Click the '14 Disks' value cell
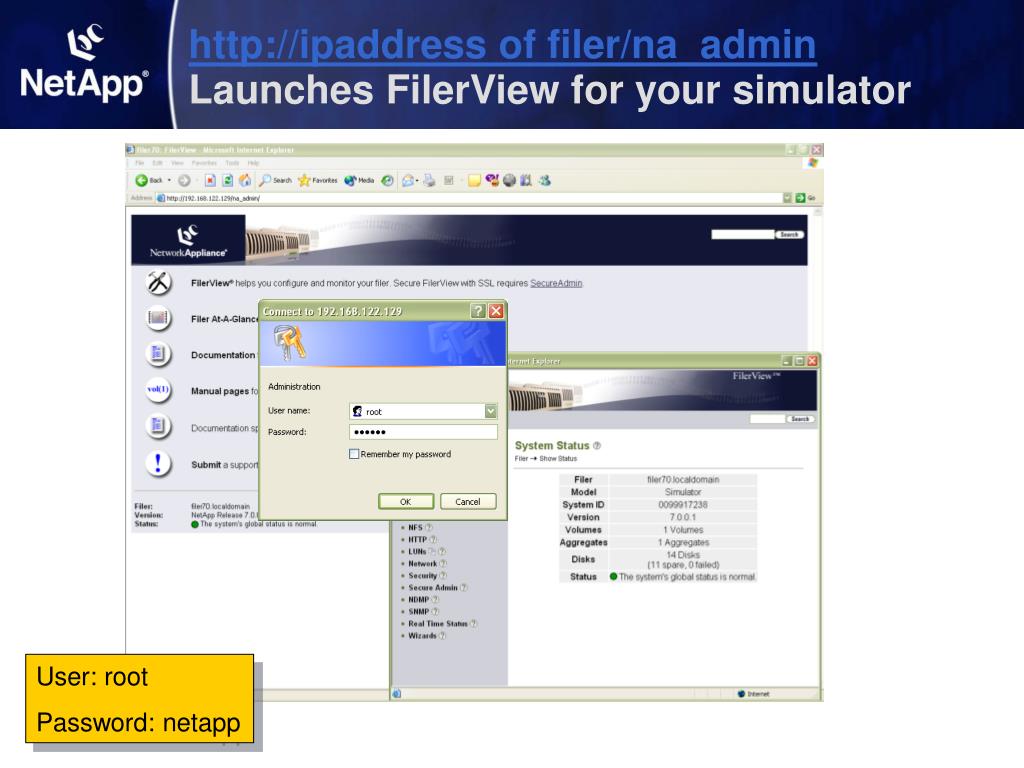 pyautogui.click(x=682, y=560)
